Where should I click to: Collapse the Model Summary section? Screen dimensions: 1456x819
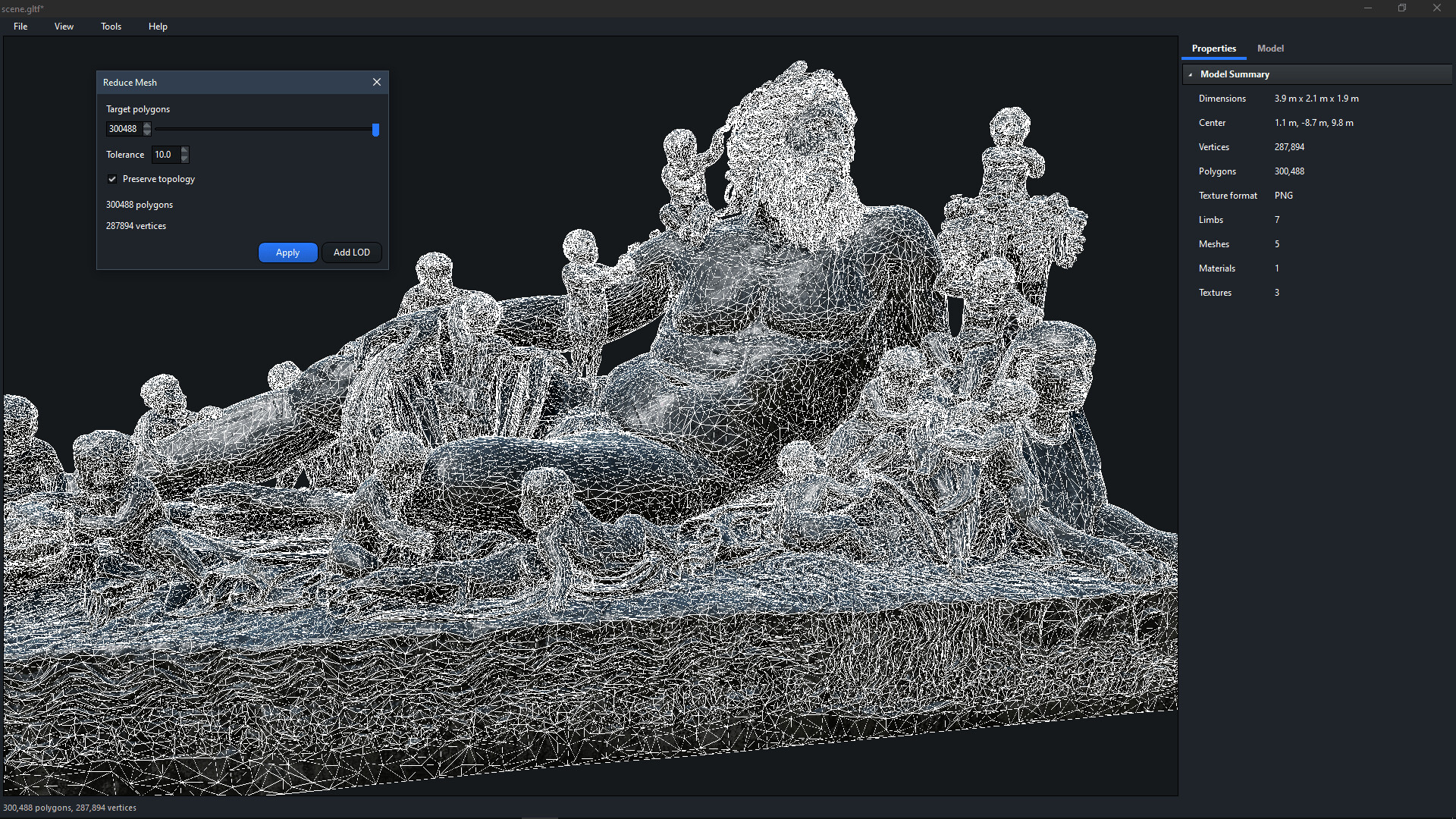(x=1192, y=74)
